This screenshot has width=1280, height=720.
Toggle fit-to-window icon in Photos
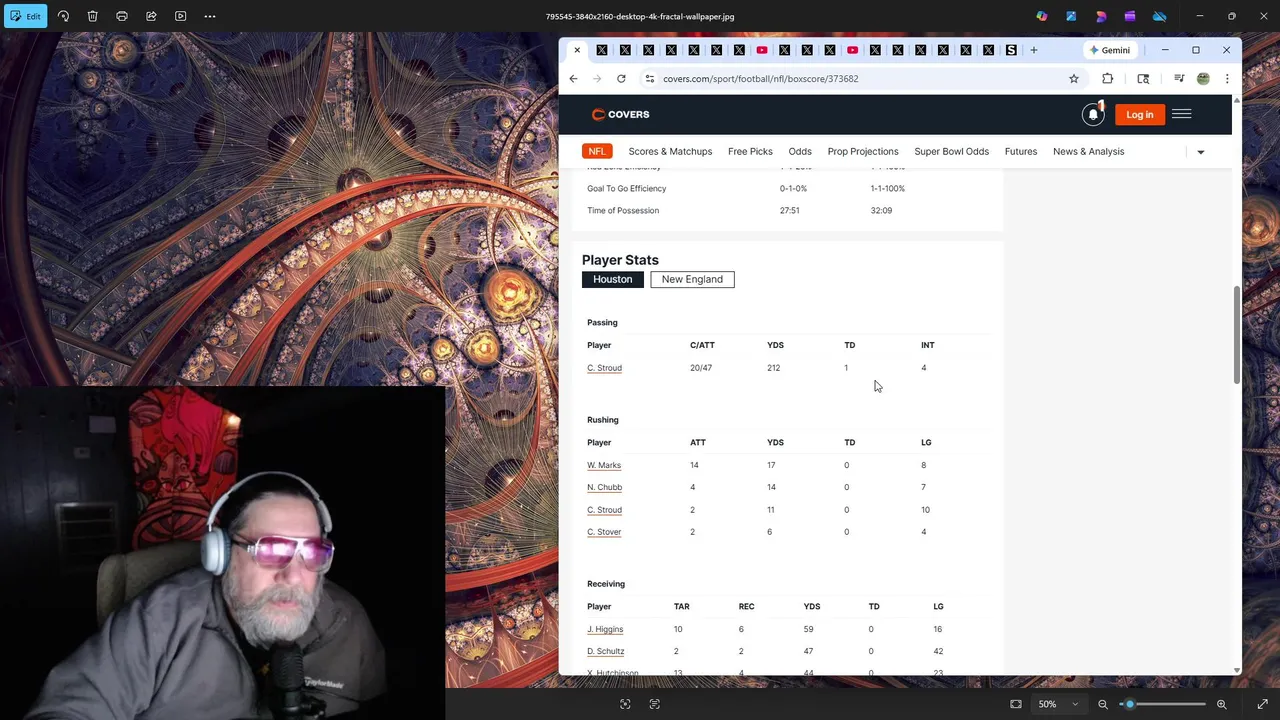click(x=1016, y=704)
